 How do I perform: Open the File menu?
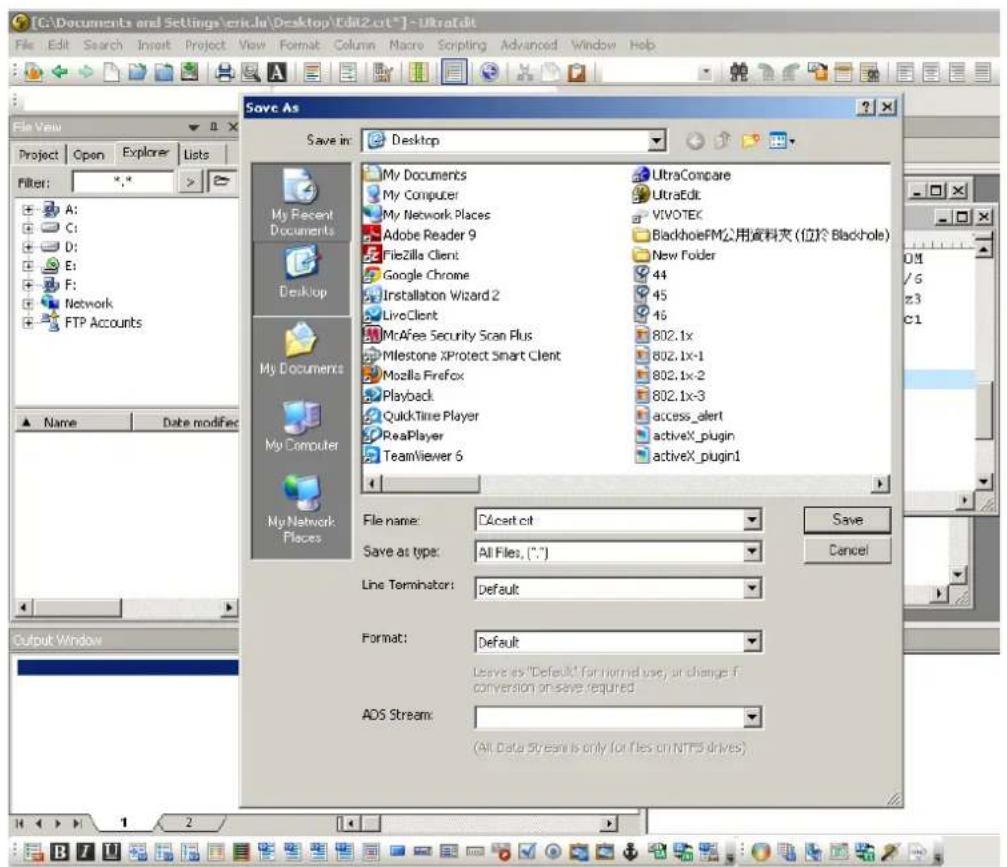(x=24, y=45)
